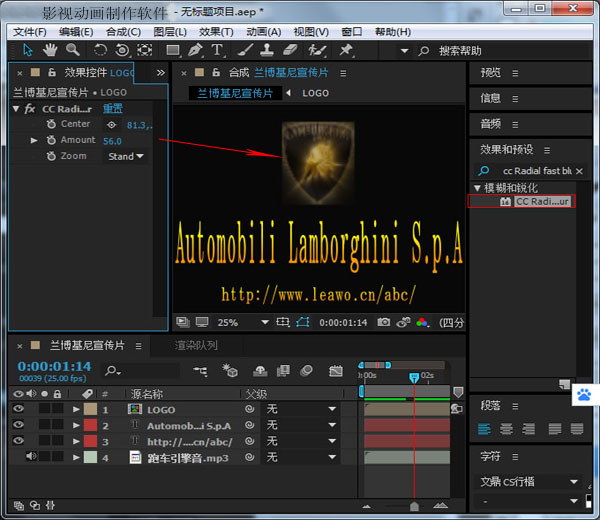
Task: Open the 合成(C) menu
Action: (123, 32)
